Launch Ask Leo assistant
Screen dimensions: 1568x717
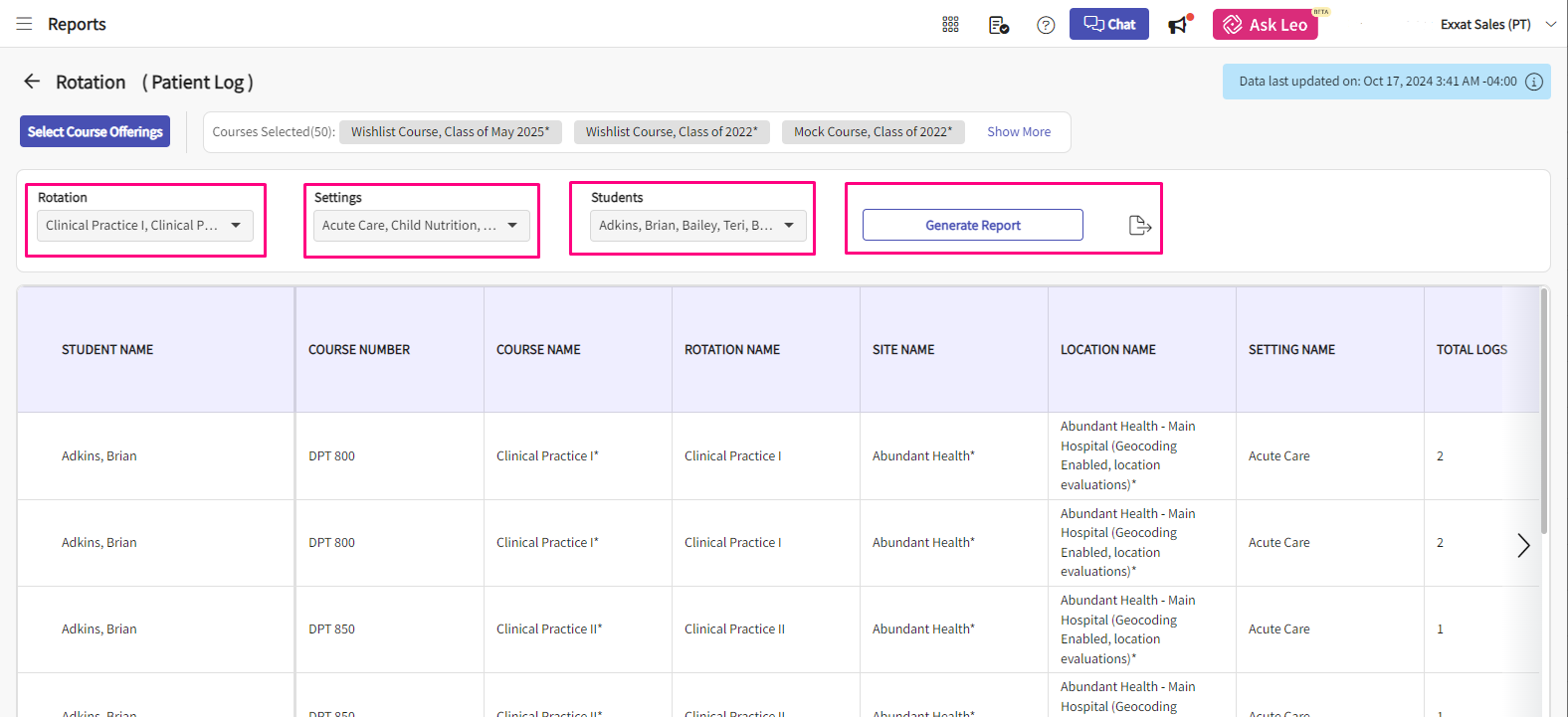coord(1265,25)
